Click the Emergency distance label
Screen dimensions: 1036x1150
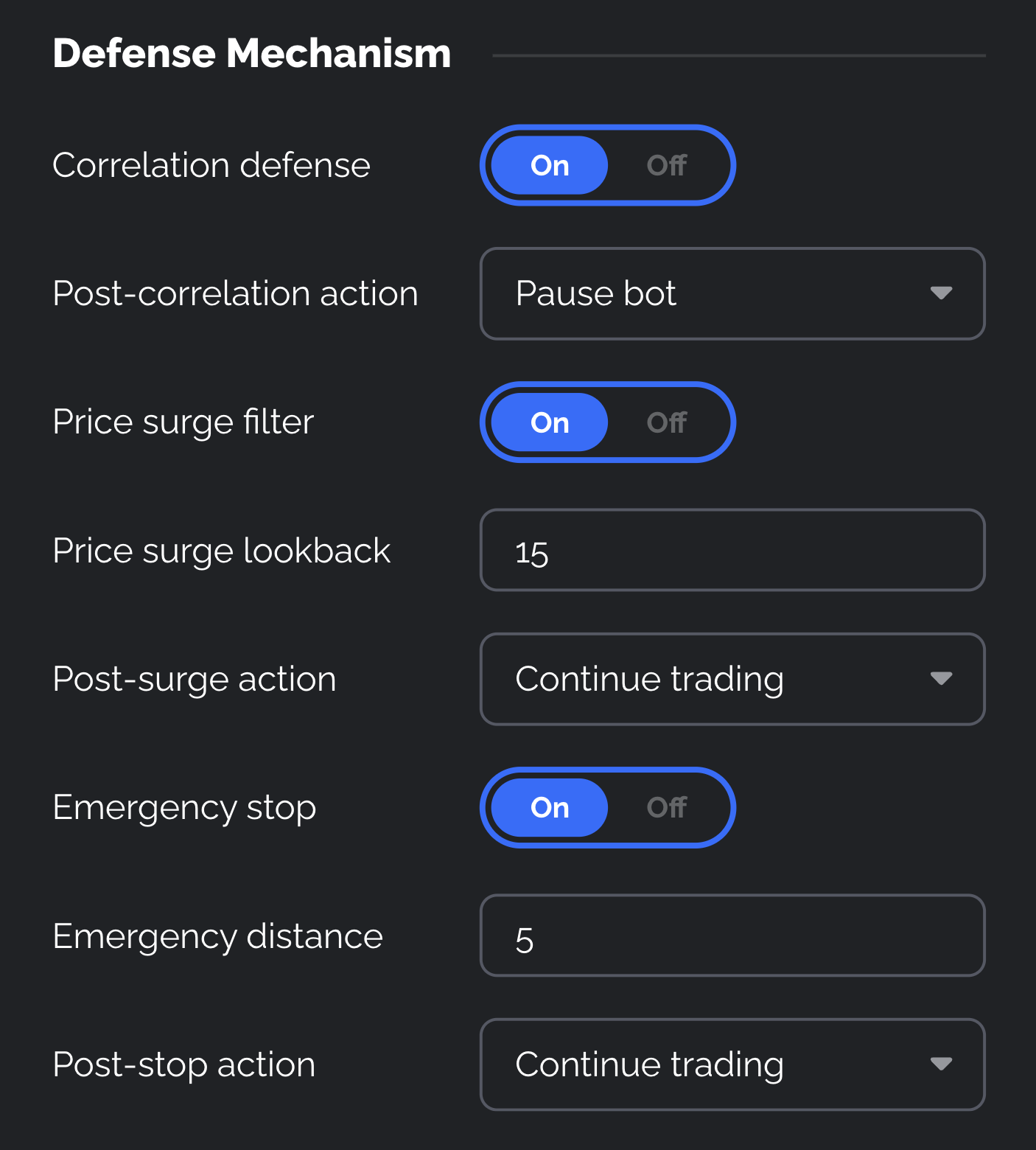coord(217,936)
